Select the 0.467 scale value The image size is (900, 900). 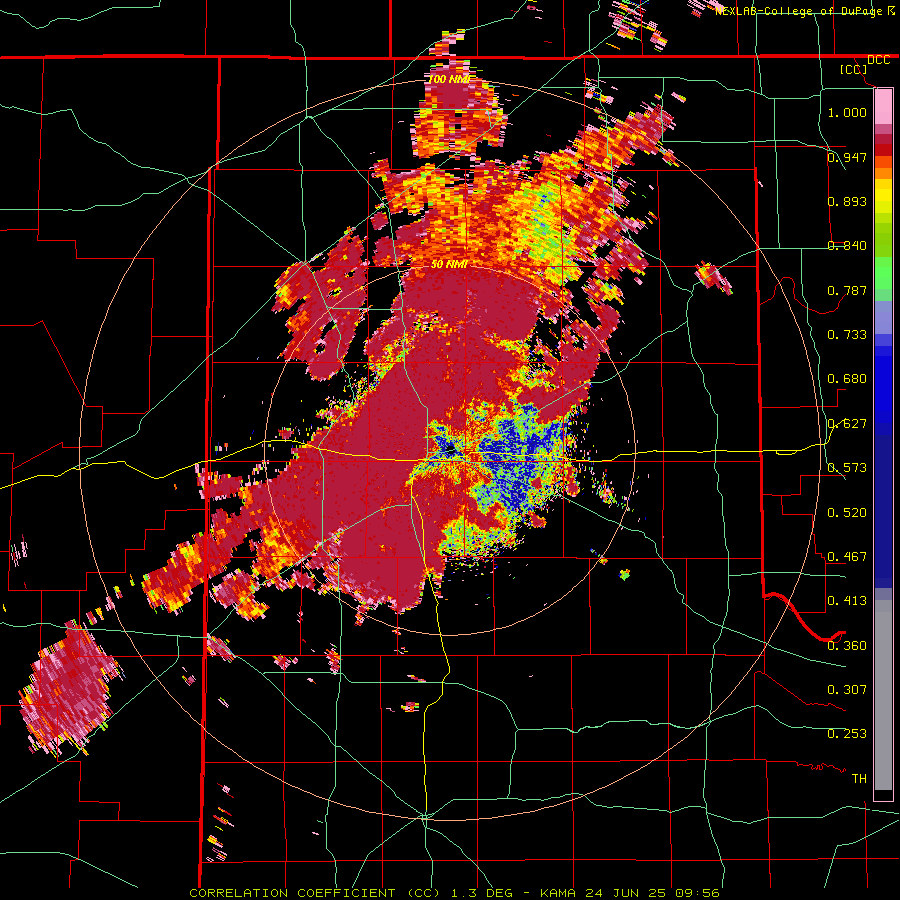tap(847, 557)
